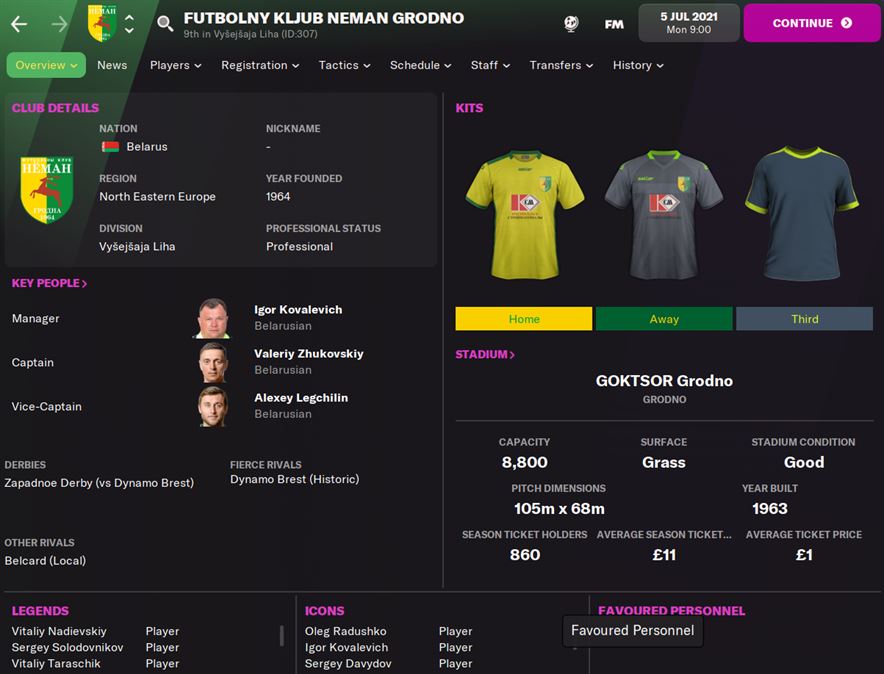The image size is (884, 674).
Task: Click the GRODNO city label
Action: click(664, 400)
